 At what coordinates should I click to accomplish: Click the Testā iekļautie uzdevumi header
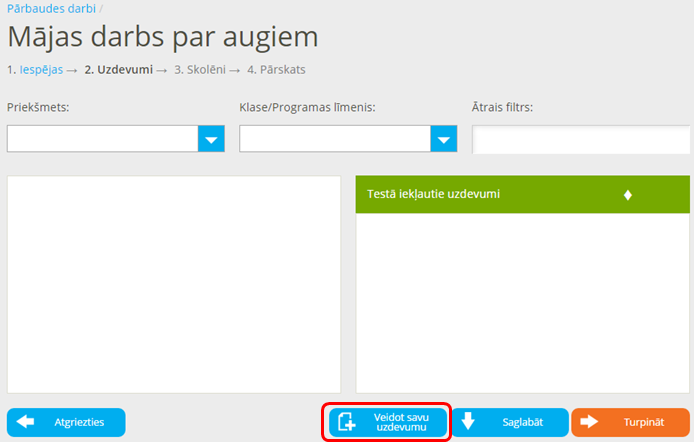(434, 194)
